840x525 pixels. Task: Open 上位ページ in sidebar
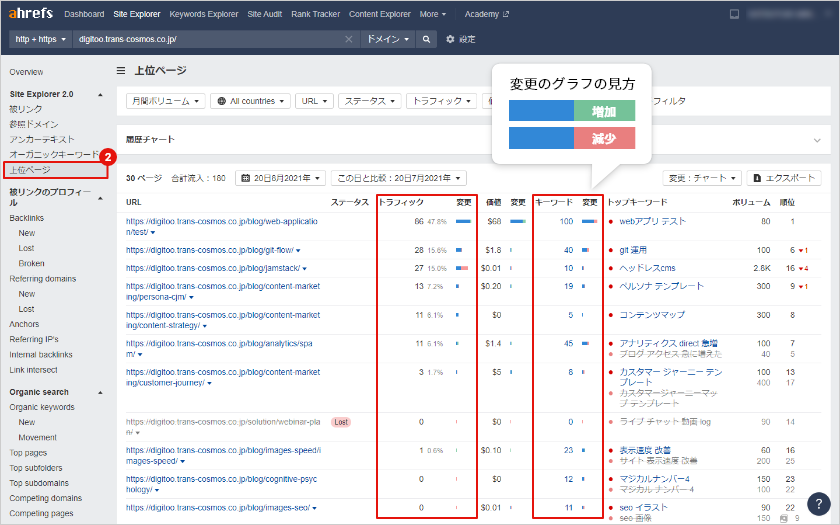click(x=30, y=170)
